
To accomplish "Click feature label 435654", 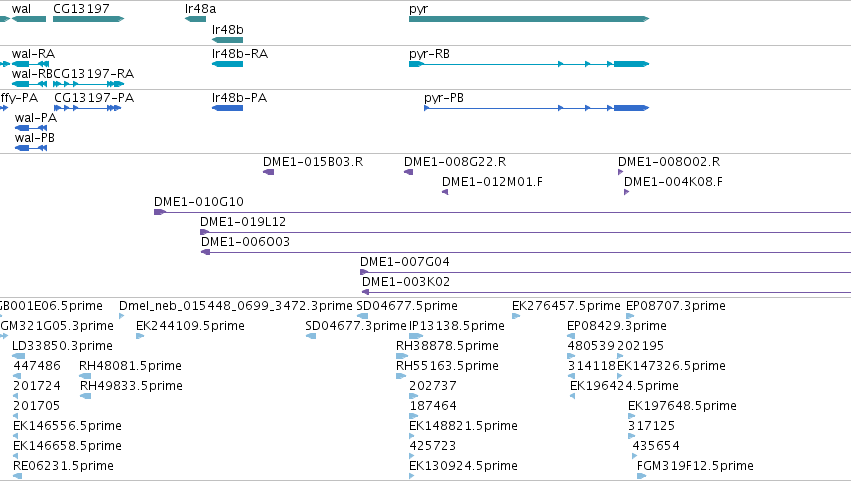I will tap(656, 446).
